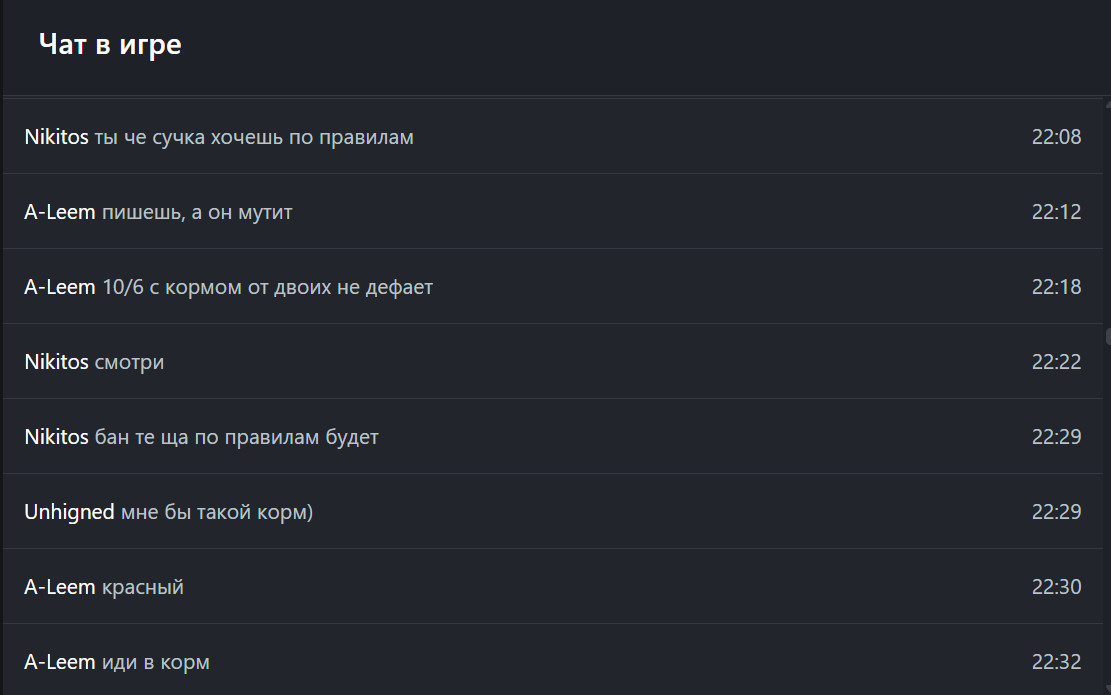
Task: Click the chat scrollbar thumb
Action: (1107, 335)
